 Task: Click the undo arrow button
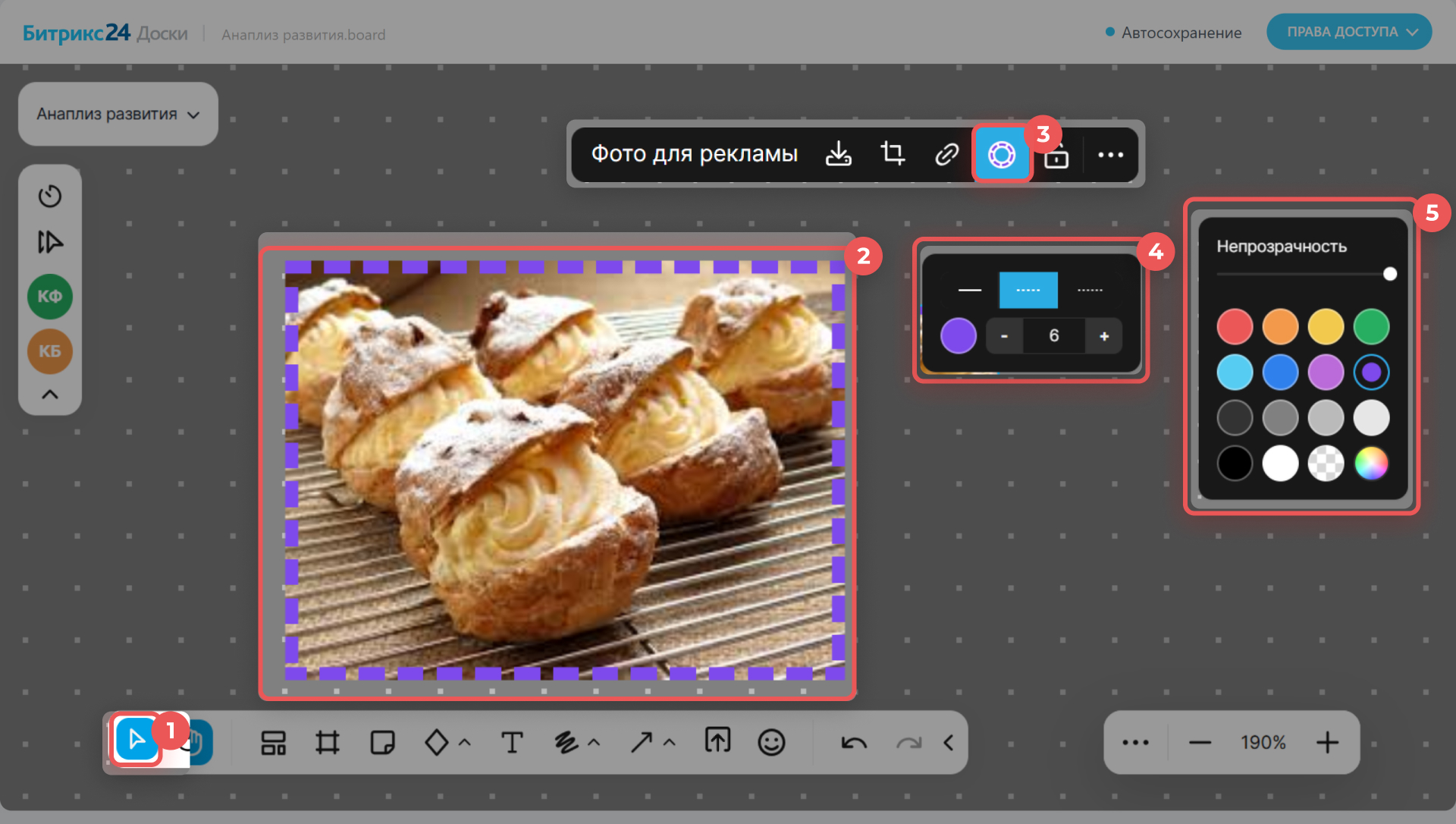point(854,742)
